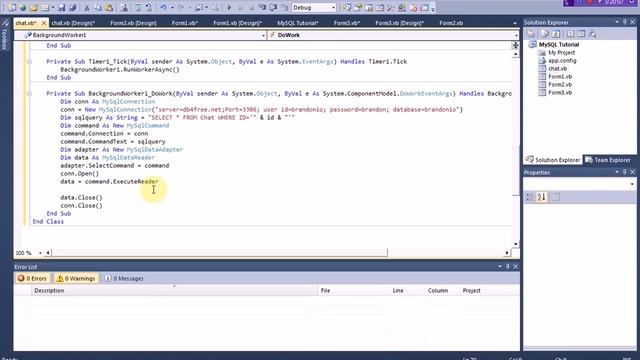Select app.config in Solution Explorer
Screen dimensions: 640x360
[562, 60]
